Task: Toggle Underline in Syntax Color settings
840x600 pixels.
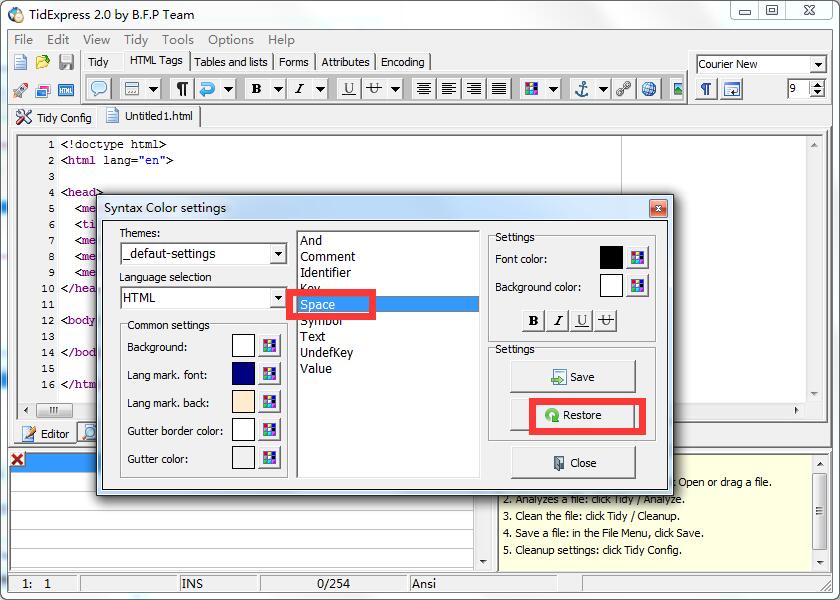Action: point(582,320)
